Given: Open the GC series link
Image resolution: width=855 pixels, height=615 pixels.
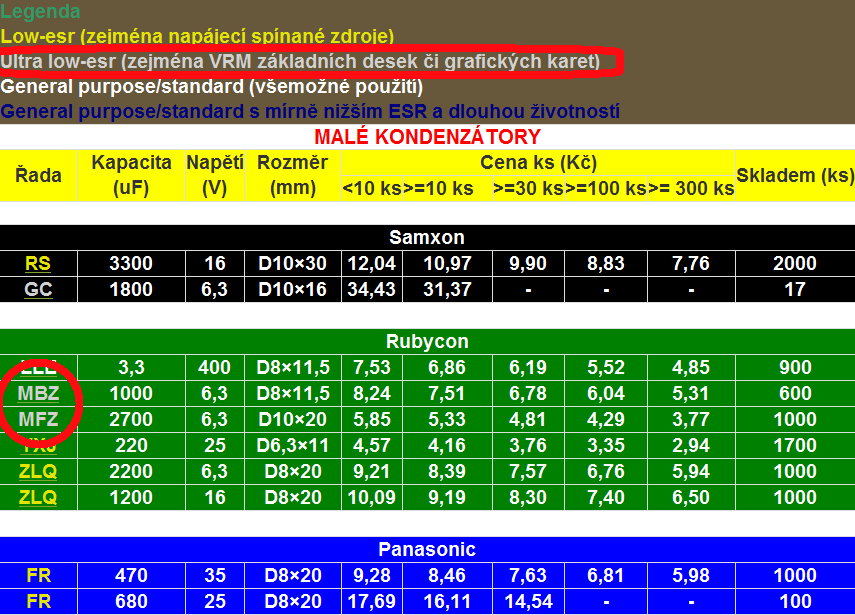Looking at the screenshot, I should tap(38, 290).
